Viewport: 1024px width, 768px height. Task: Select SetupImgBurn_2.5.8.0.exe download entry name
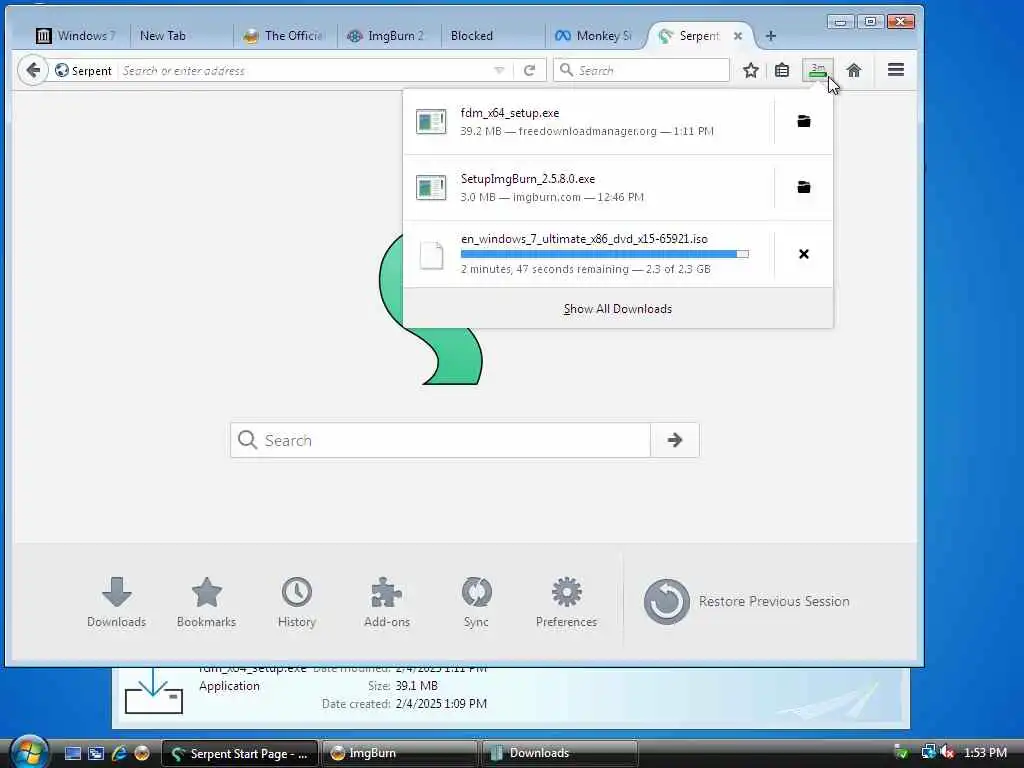point(528,179)
